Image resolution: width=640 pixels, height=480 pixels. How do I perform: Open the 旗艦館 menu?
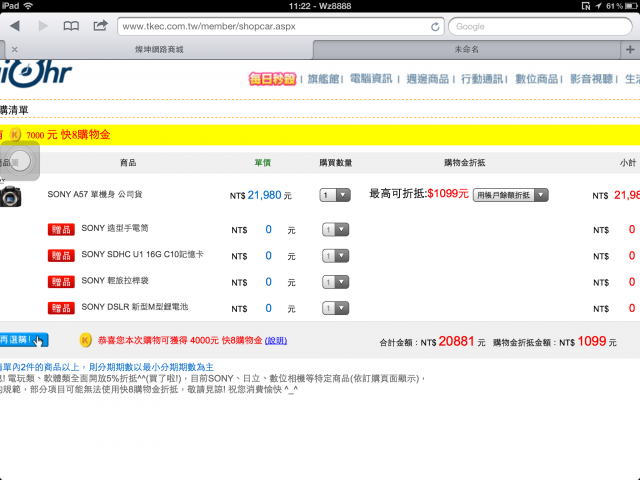tap(323, 79)
